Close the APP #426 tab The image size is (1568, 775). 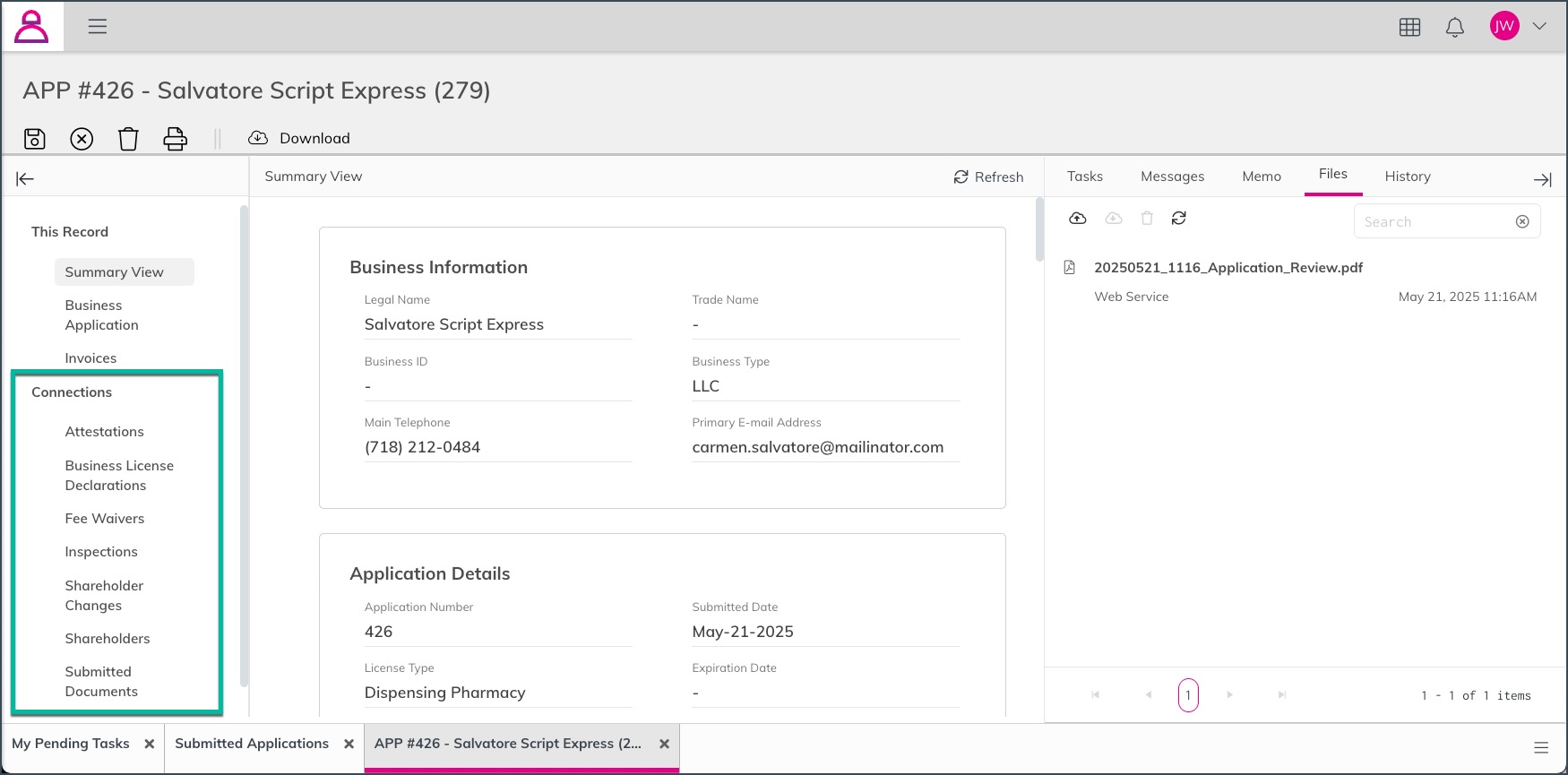point(665,745)
